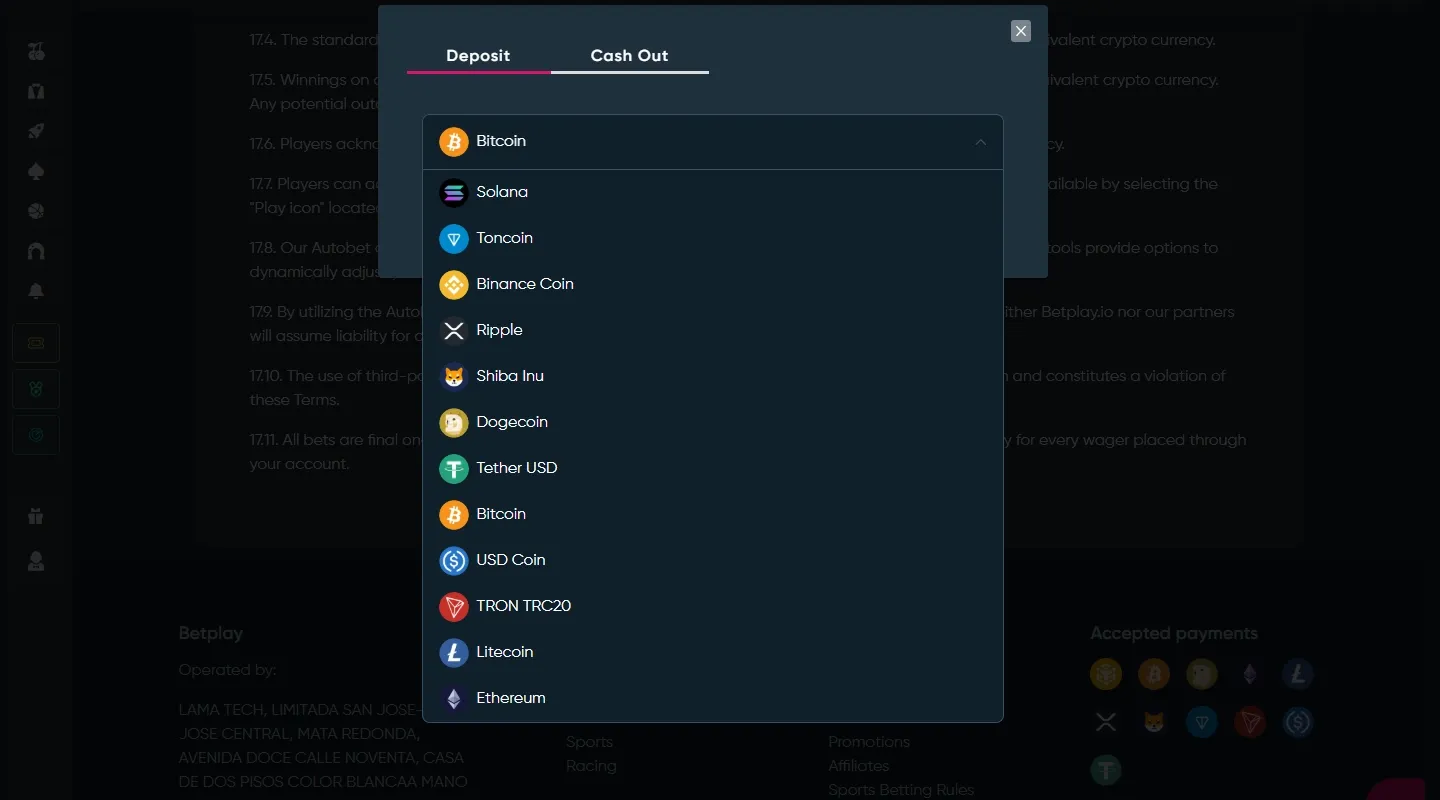This screenshot has height=800, width=1440.
Task: Open the live dealer vest icon in sidebar
Action: tap(36, 92)
